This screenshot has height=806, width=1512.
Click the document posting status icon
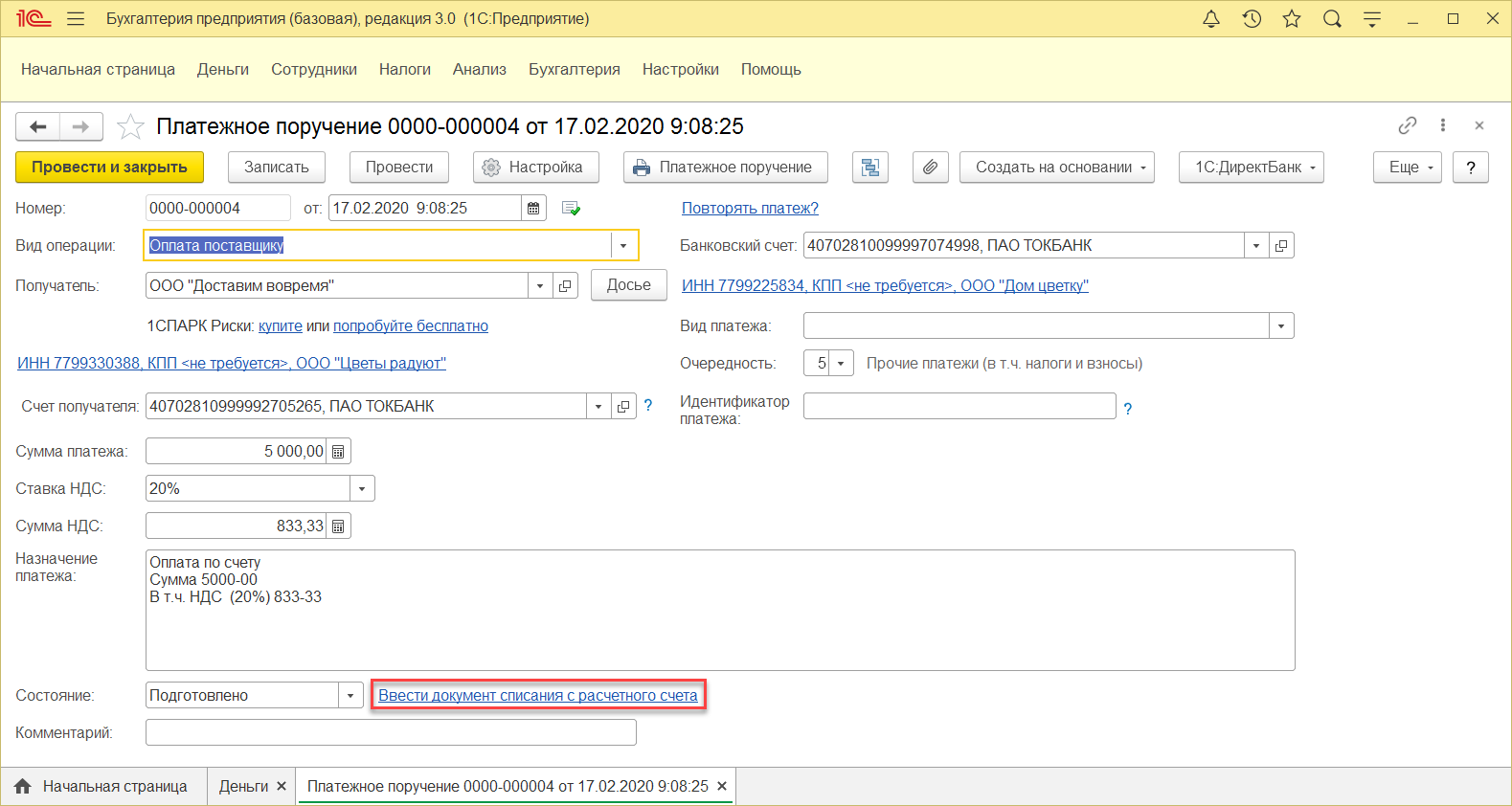coord(572,208)
